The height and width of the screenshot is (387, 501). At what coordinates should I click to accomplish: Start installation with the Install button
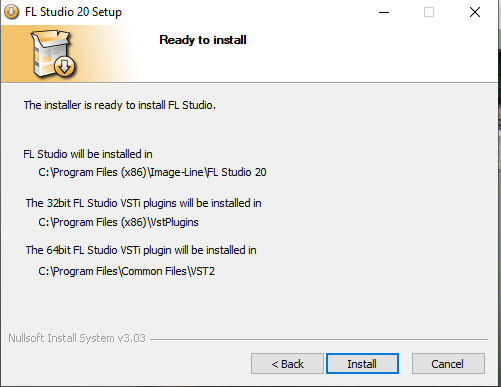[362, 364]
